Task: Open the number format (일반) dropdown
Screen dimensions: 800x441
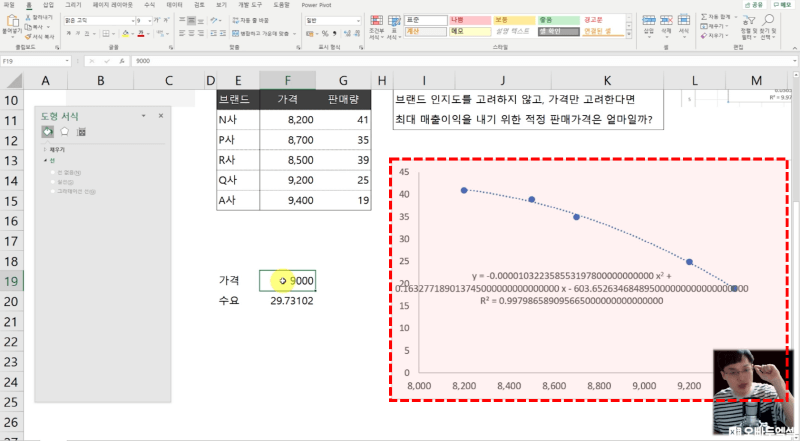Action: tap(358, 20)
